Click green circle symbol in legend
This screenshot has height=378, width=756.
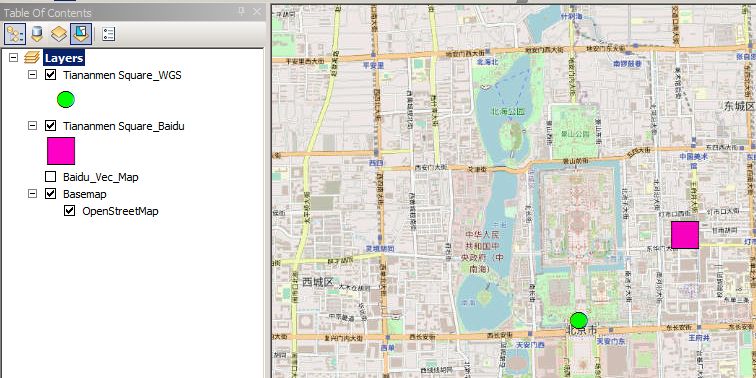point(66,99)
